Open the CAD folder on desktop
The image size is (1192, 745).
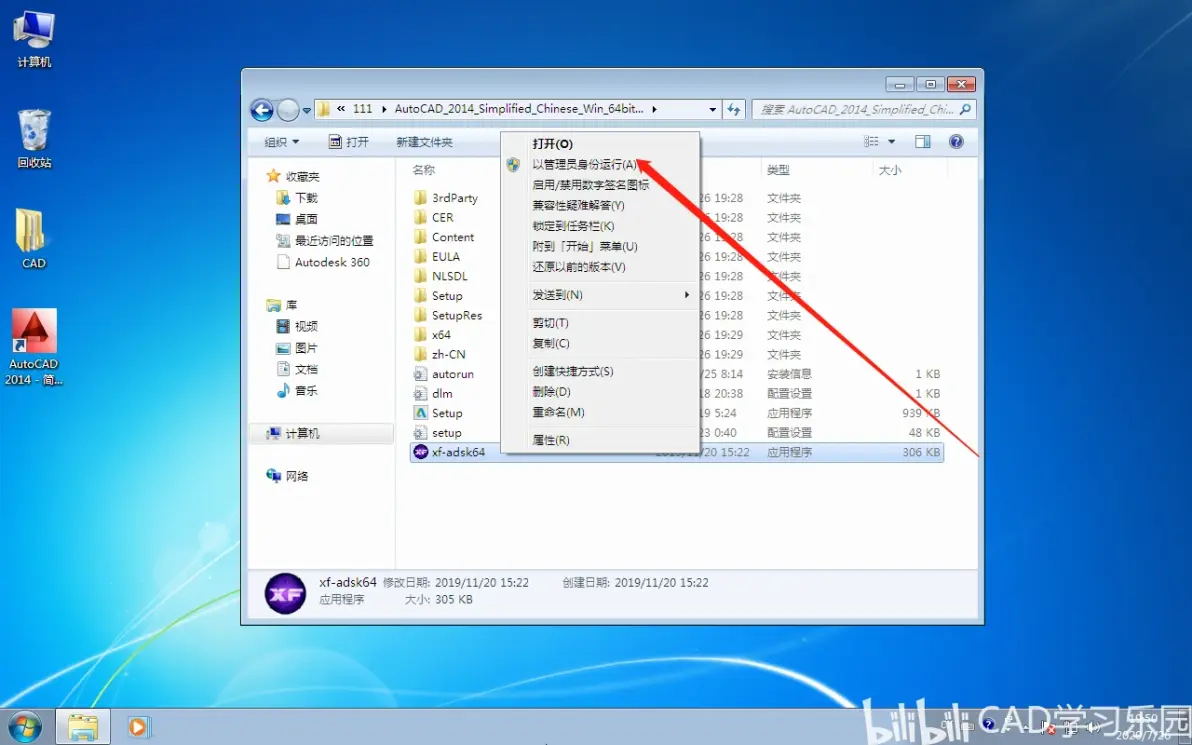[x=33, y=239]
